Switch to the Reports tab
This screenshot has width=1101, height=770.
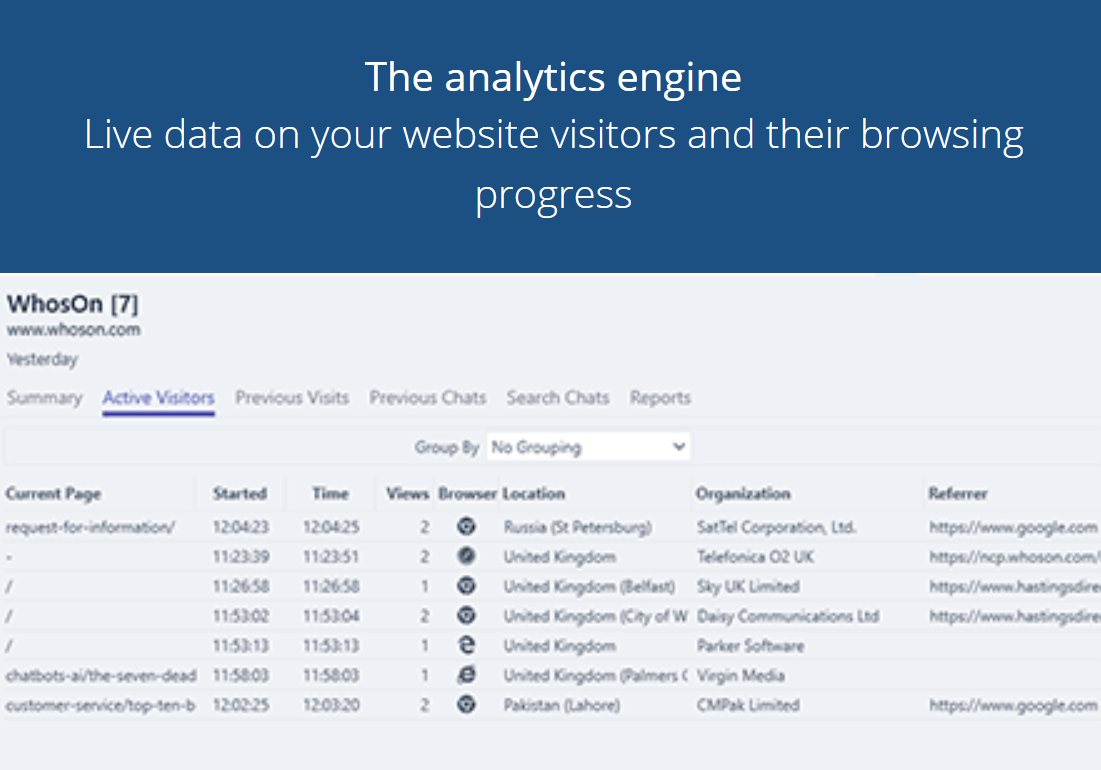pyautogui.click(x=660, y=398)
